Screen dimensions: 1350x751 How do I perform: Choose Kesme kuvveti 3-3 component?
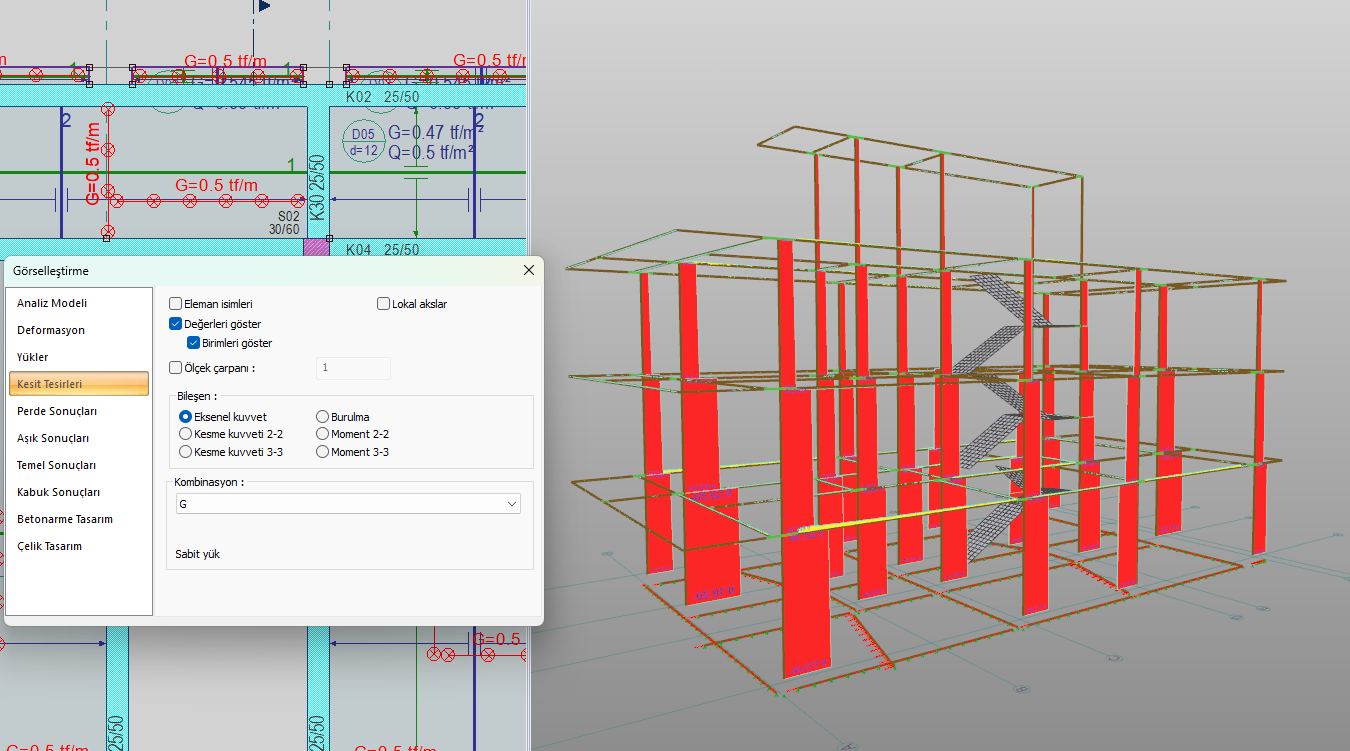coord(185,452)
